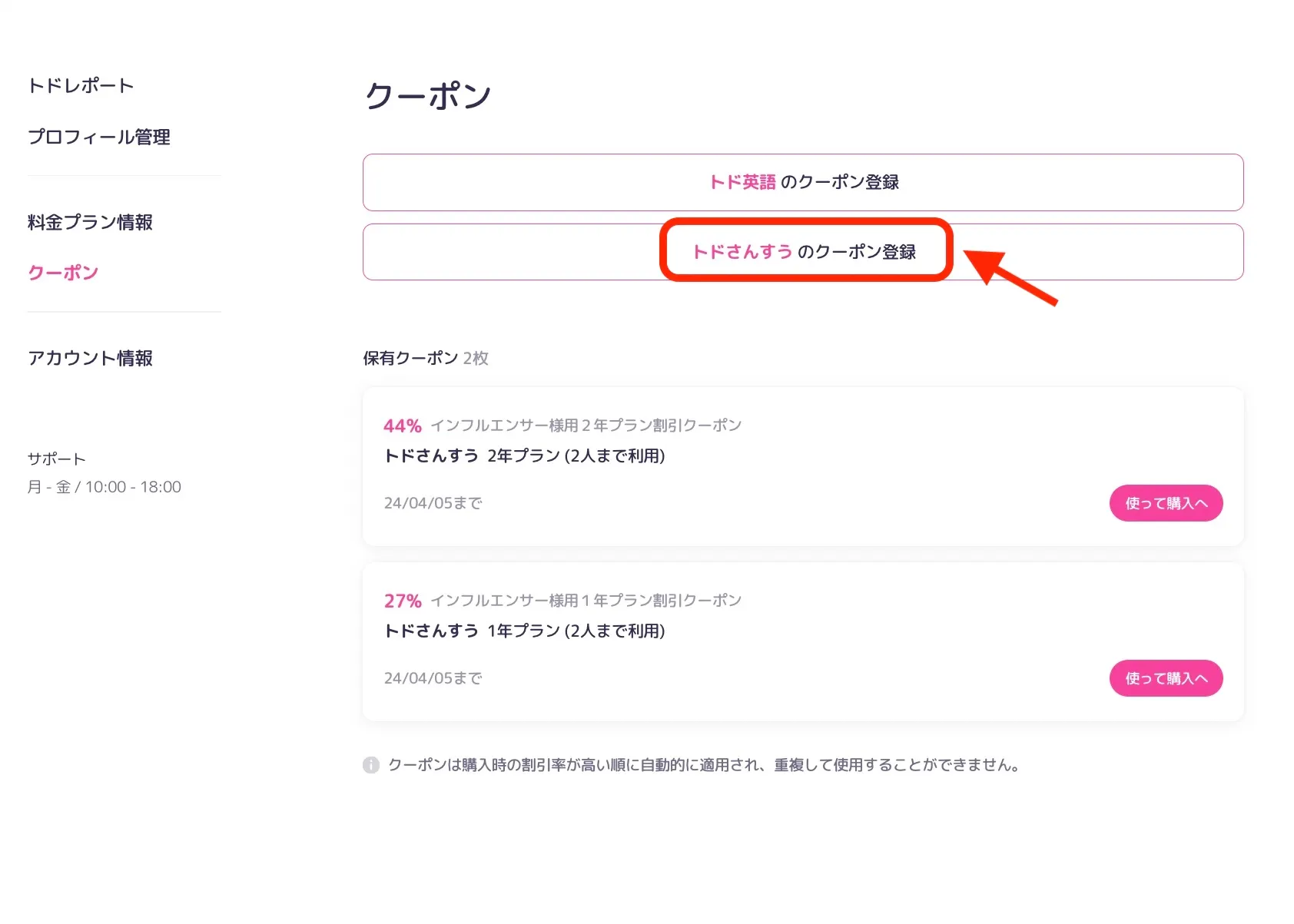The width and height of the screenshot is (1294, 924).
Task: Click トド英語 のクーポン登録 button
Action: [803, 182]
